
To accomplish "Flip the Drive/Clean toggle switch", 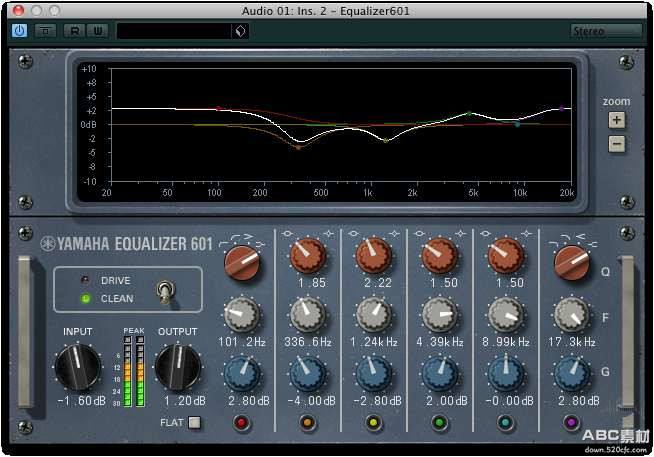I will 166,291.
